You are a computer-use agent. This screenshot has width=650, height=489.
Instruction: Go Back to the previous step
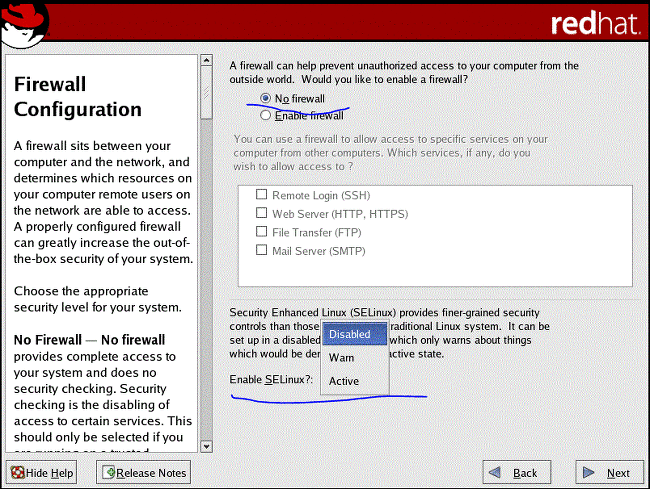click(x=517, y=472)
